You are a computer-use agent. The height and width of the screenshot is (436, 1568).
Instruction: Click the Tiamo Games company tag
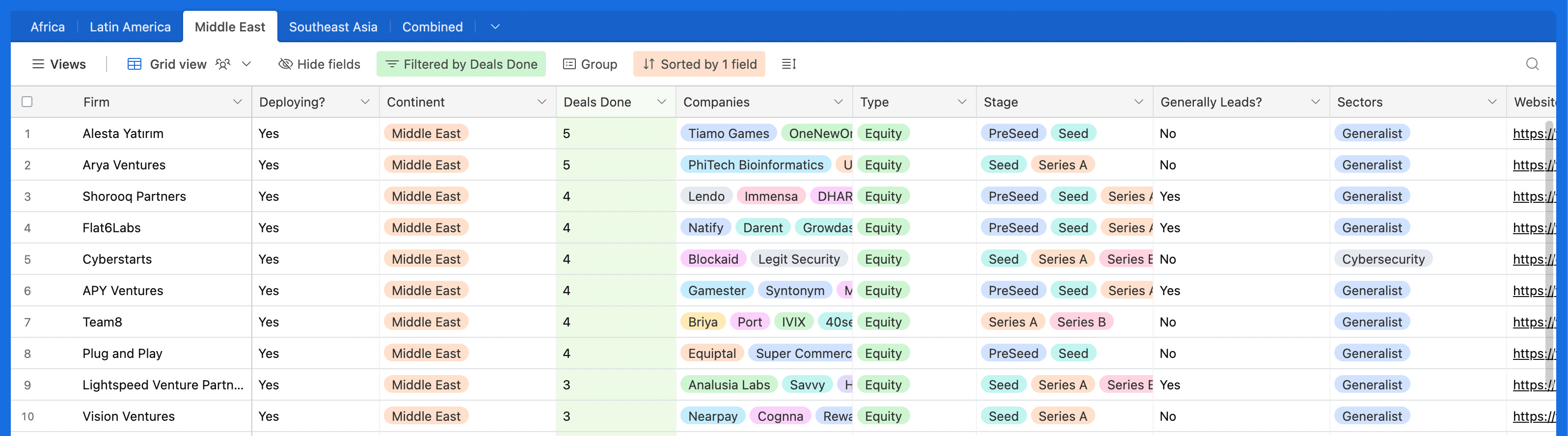728,134
